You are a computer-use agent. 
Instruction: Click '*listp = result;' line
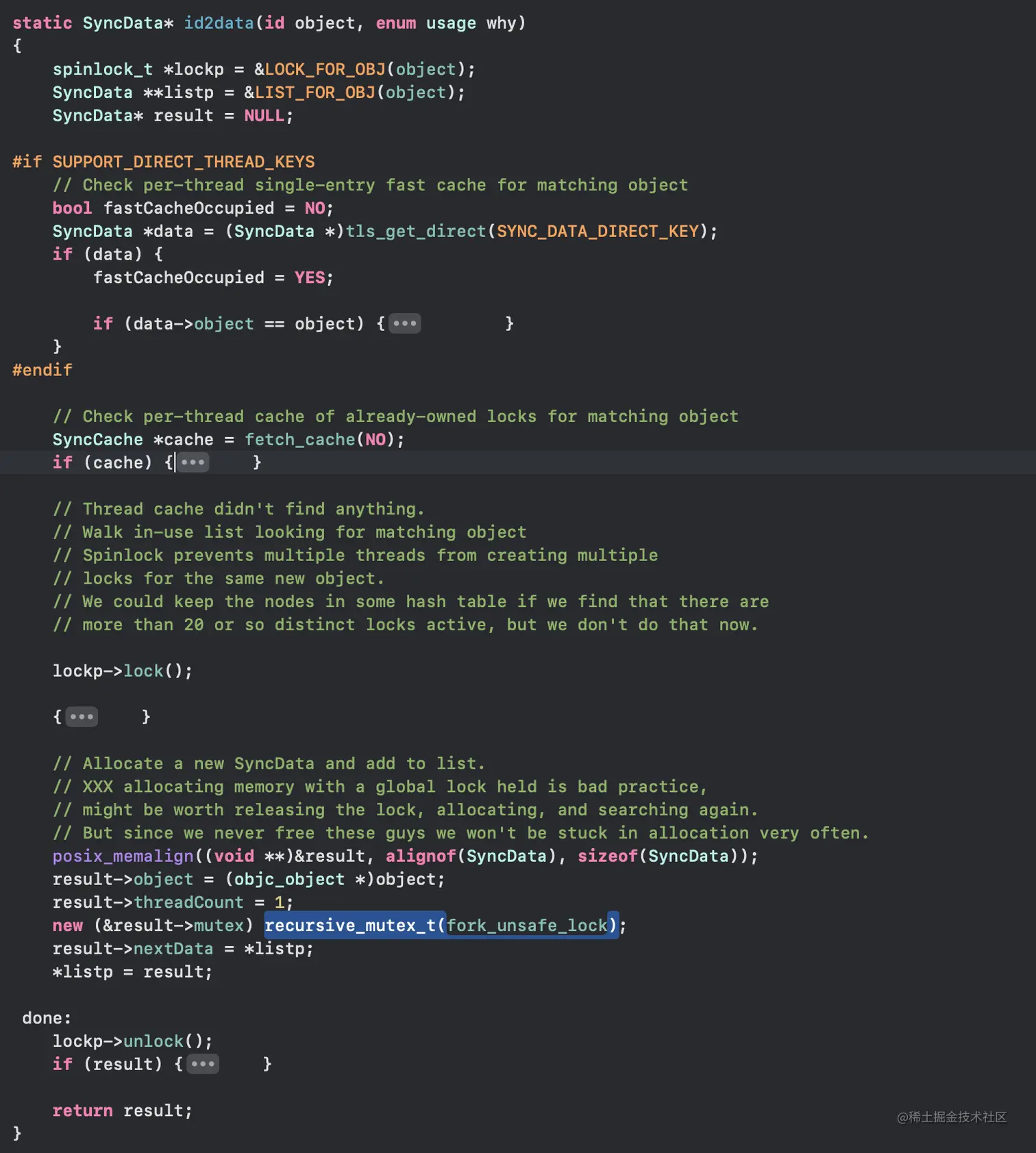point(133,972)
